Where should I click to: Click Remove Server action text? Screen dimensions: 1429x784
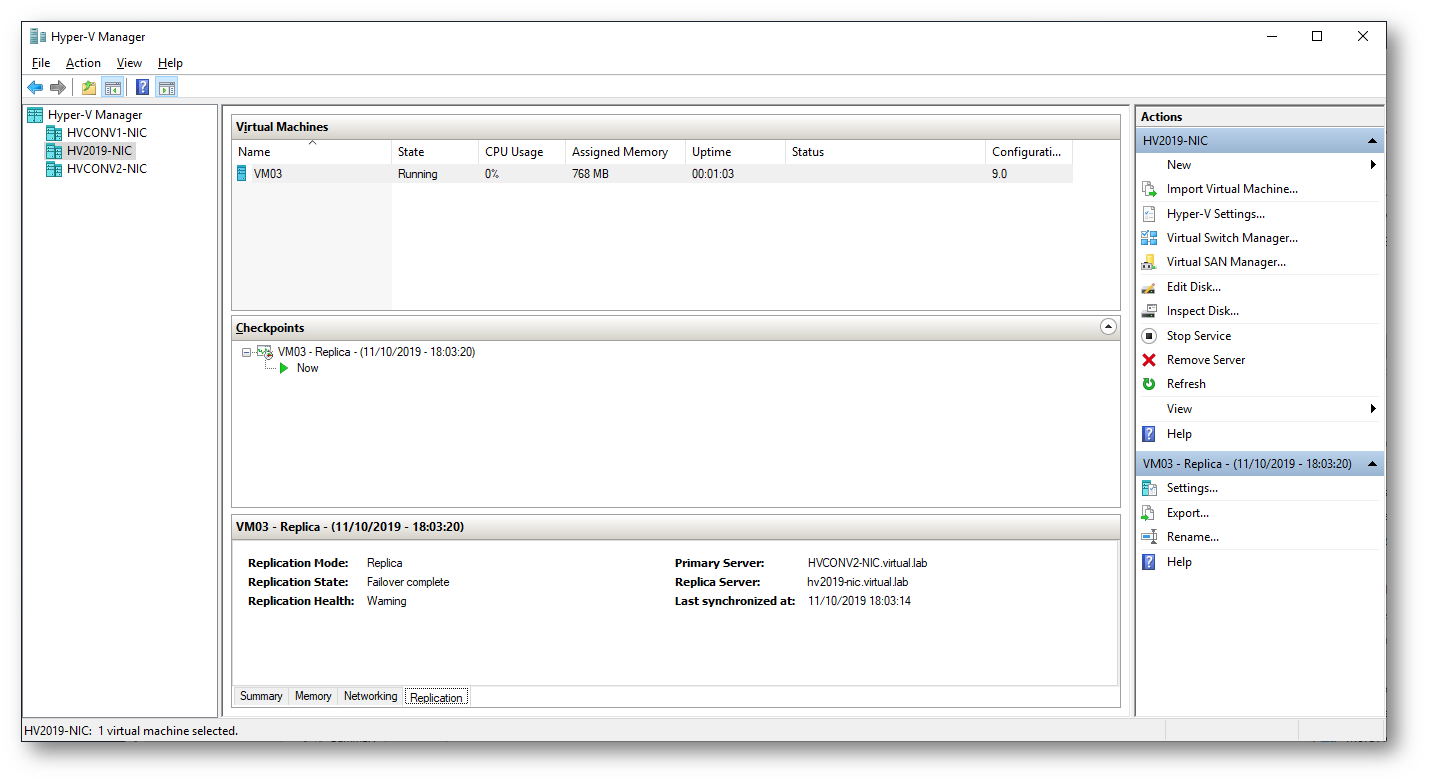(x=1206, y=360)
